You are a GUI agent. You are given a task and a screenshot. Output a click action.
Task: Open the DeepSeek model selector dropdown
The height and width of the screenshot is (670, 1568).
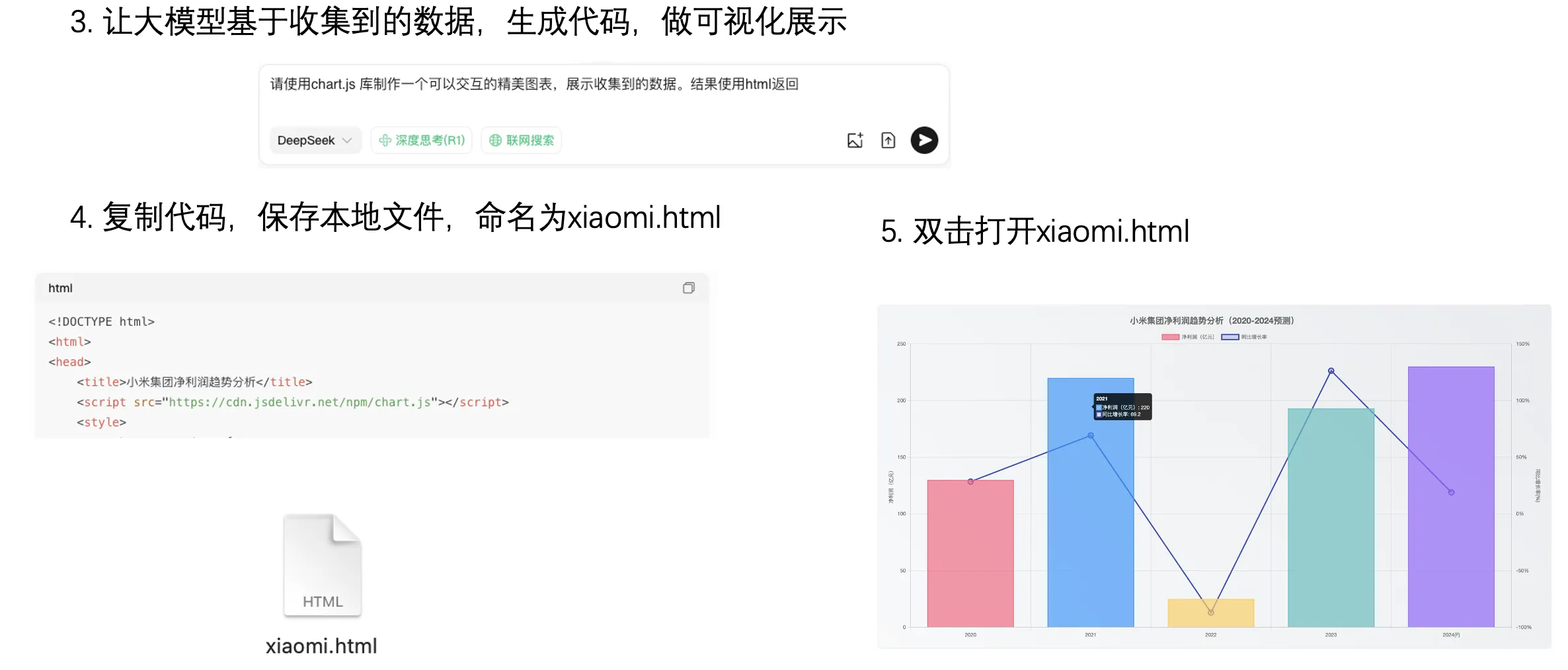point(315,140)
